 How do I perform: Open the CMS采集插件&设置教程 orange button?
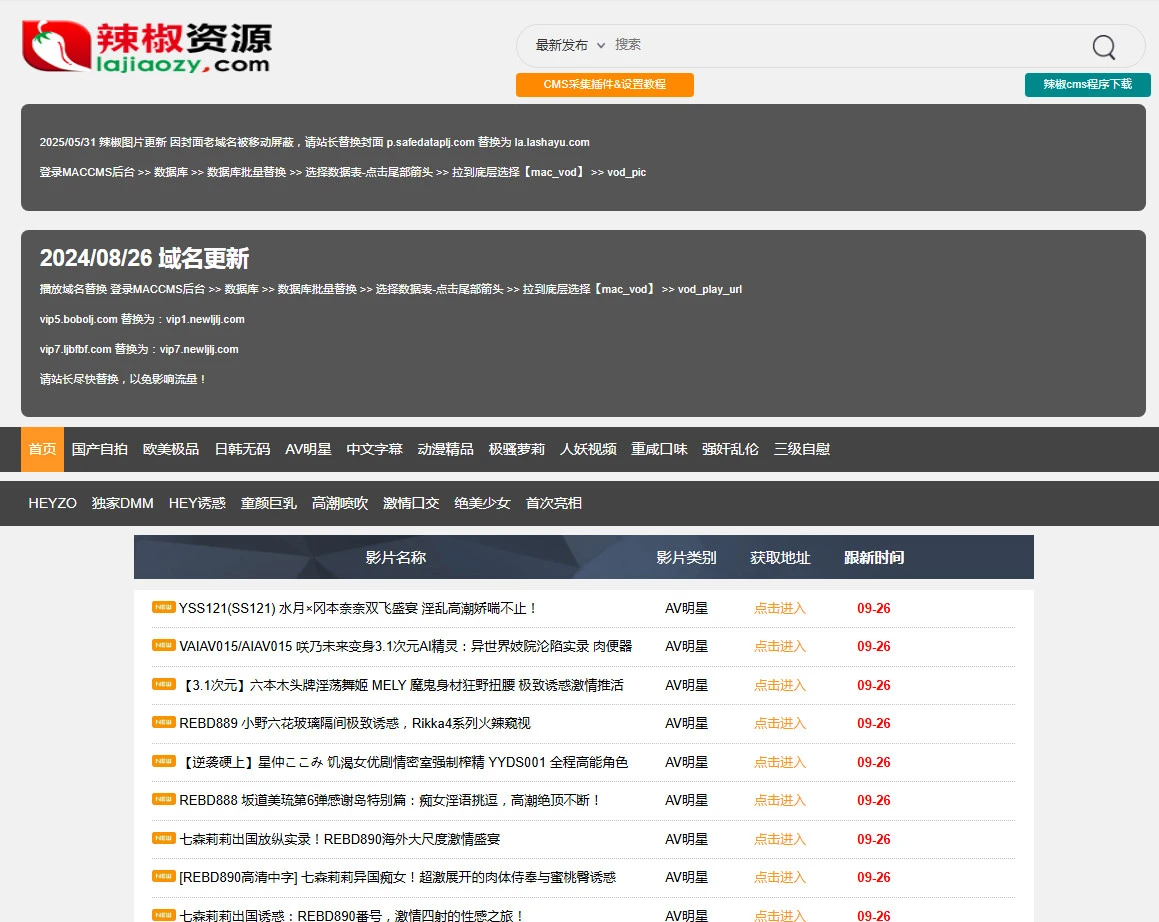pyautogui.click(x=604, y=85)
